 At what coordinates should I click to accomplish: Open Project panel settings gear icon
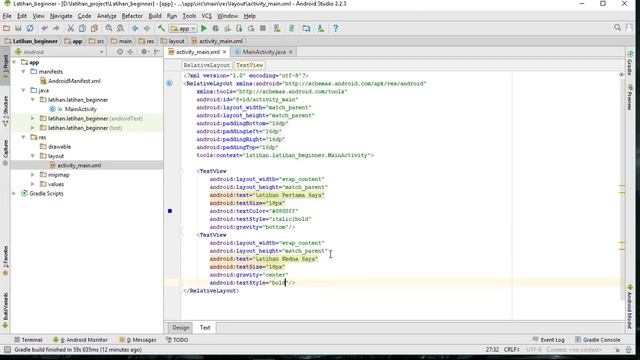[144, 52]
